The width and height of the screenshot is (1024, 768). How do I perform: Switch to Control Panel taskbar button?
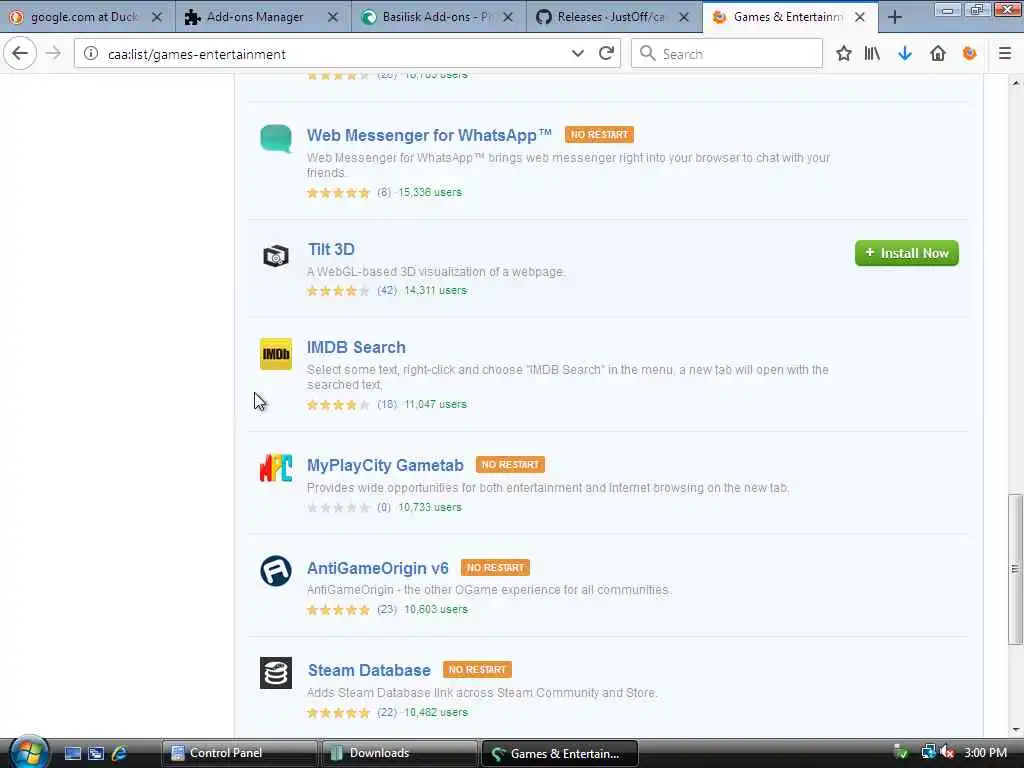(x=239, y=753)
